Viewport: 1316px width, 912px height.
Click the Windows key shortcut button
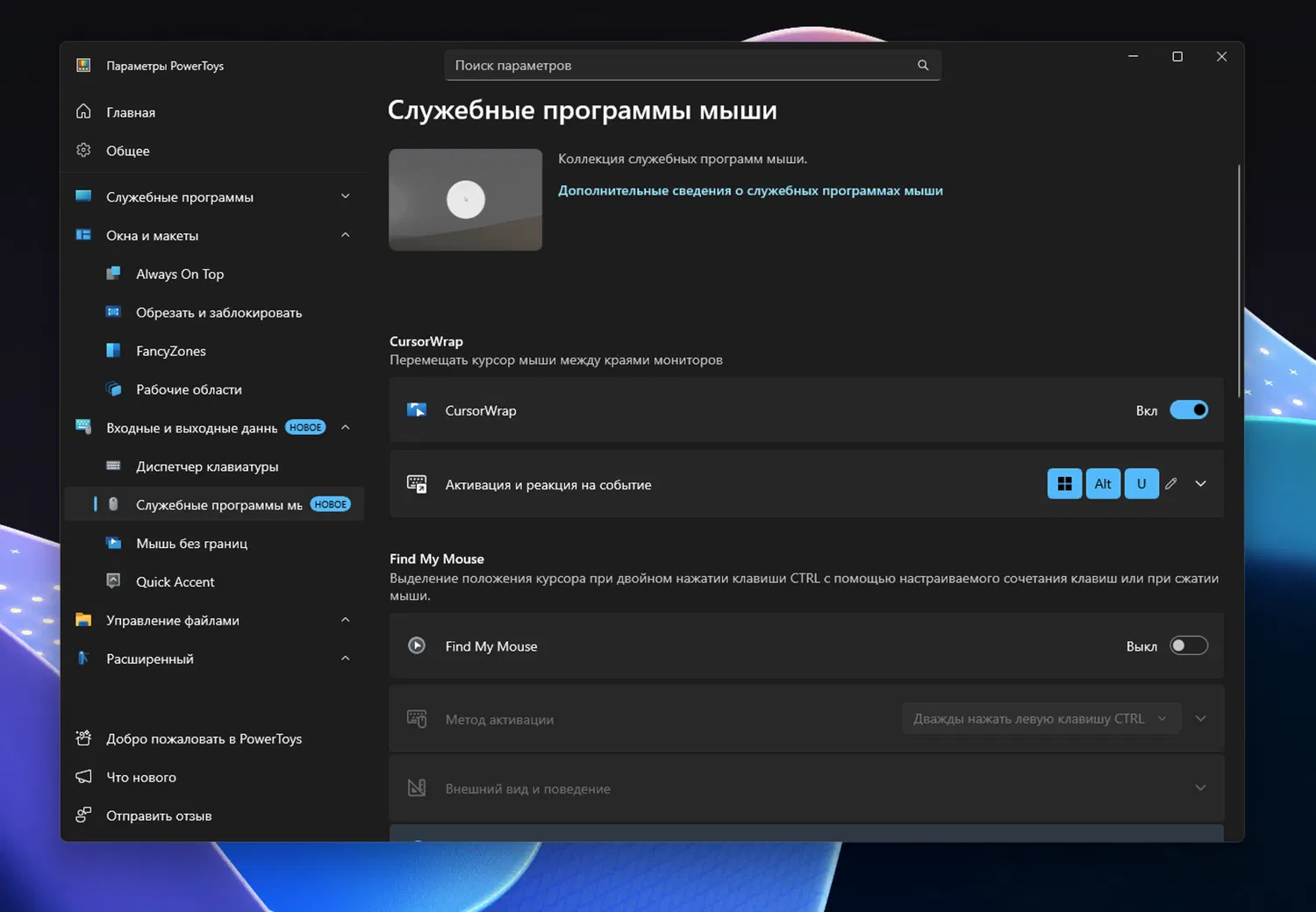tap(1064, 483)
